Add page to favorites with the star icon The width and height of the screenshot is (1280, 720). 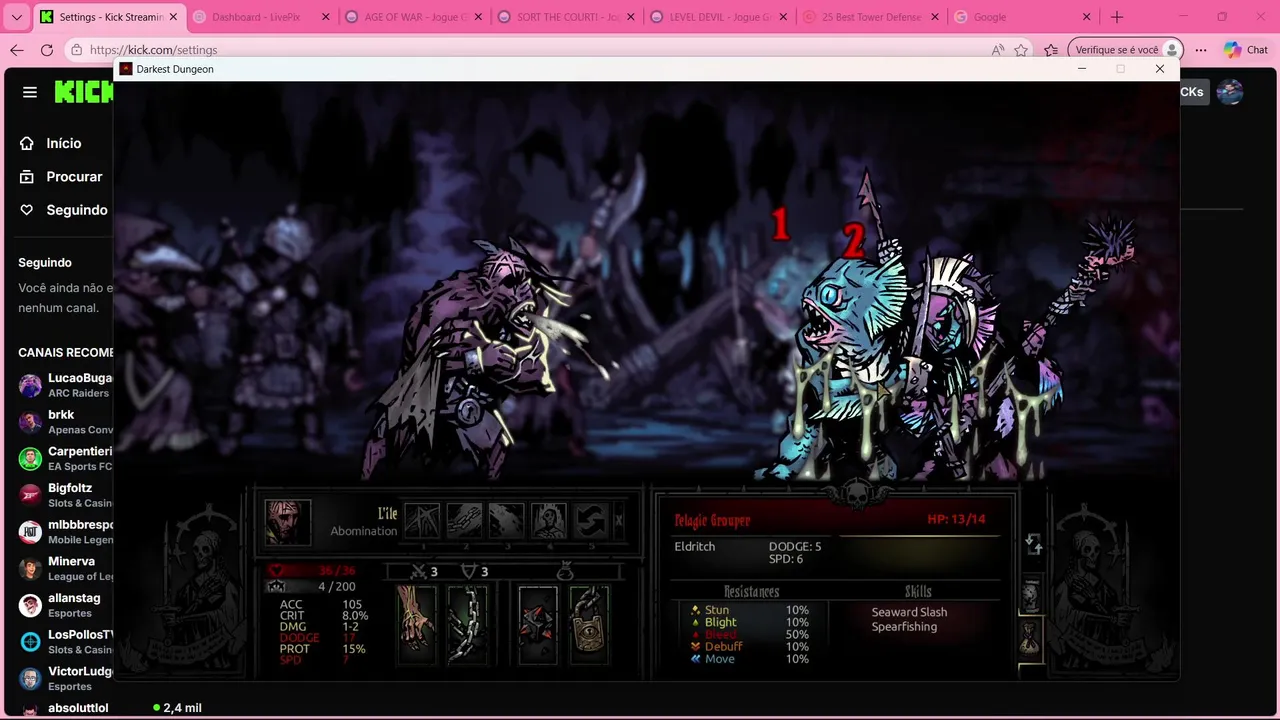click(x=1021, y=50)
